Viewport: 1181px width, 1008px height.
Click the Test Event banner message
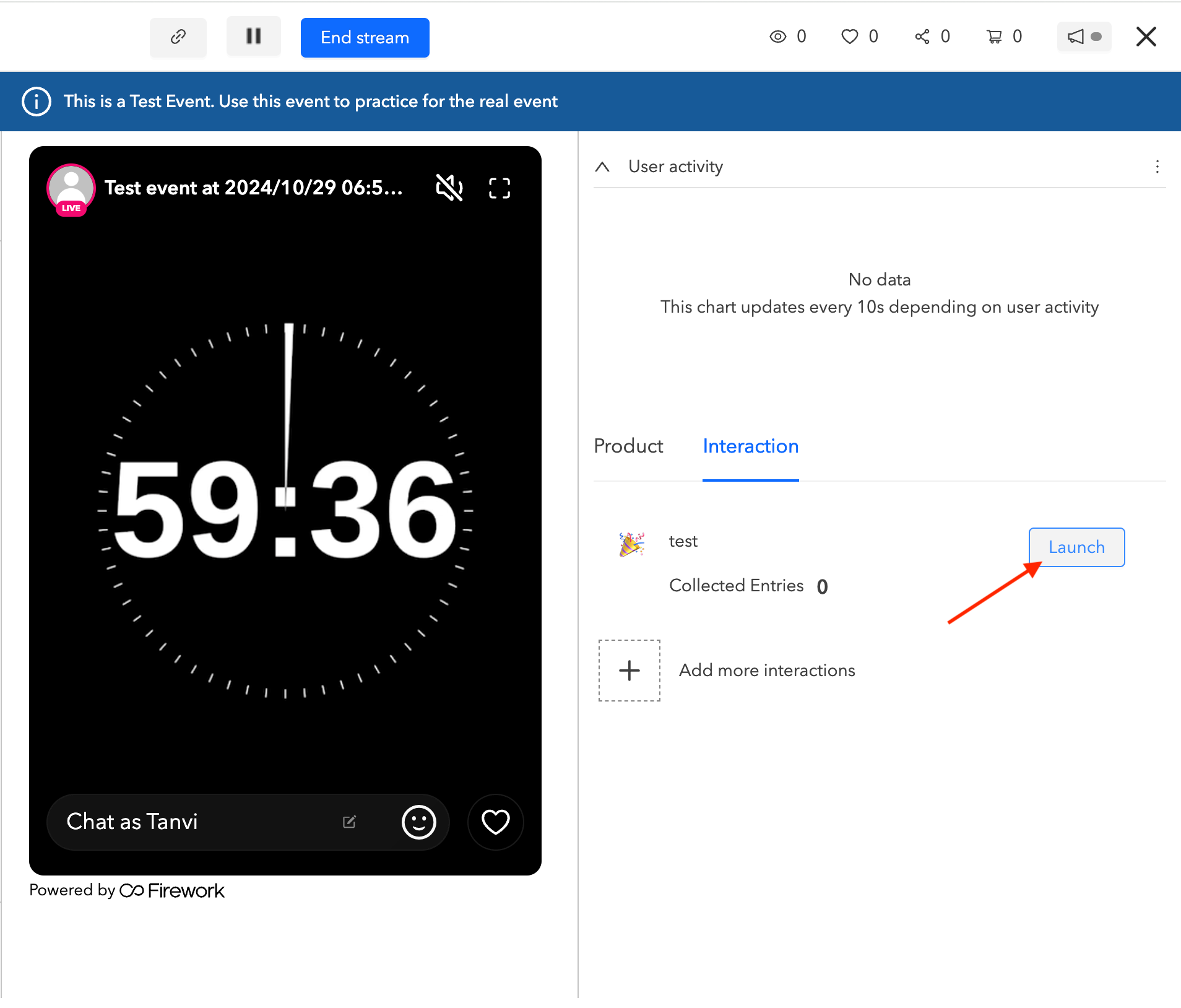point(311,102)
